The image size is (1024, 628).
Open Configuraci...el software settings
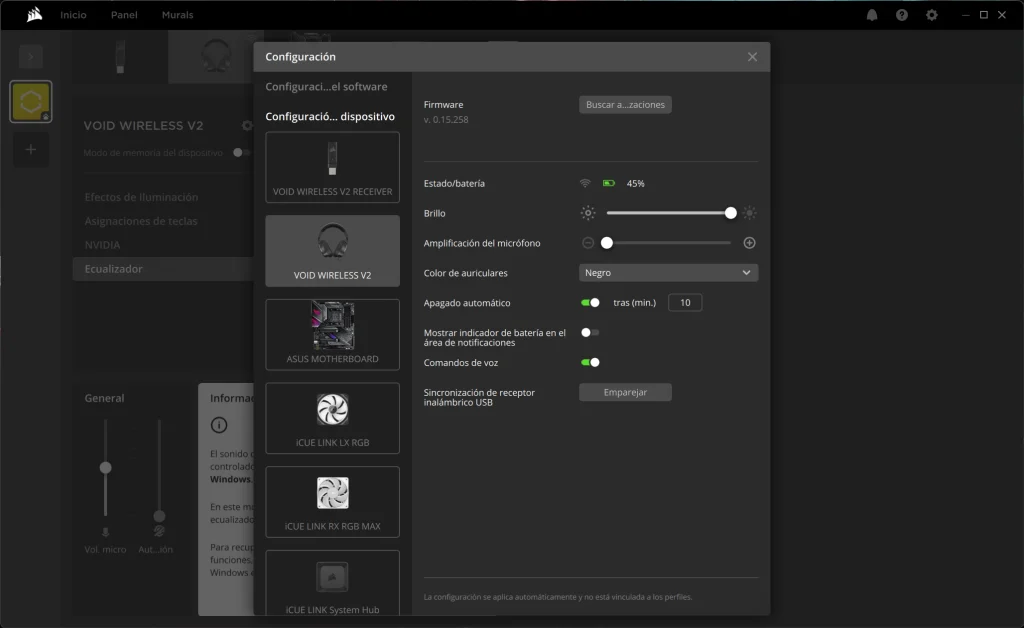point(326,86)
